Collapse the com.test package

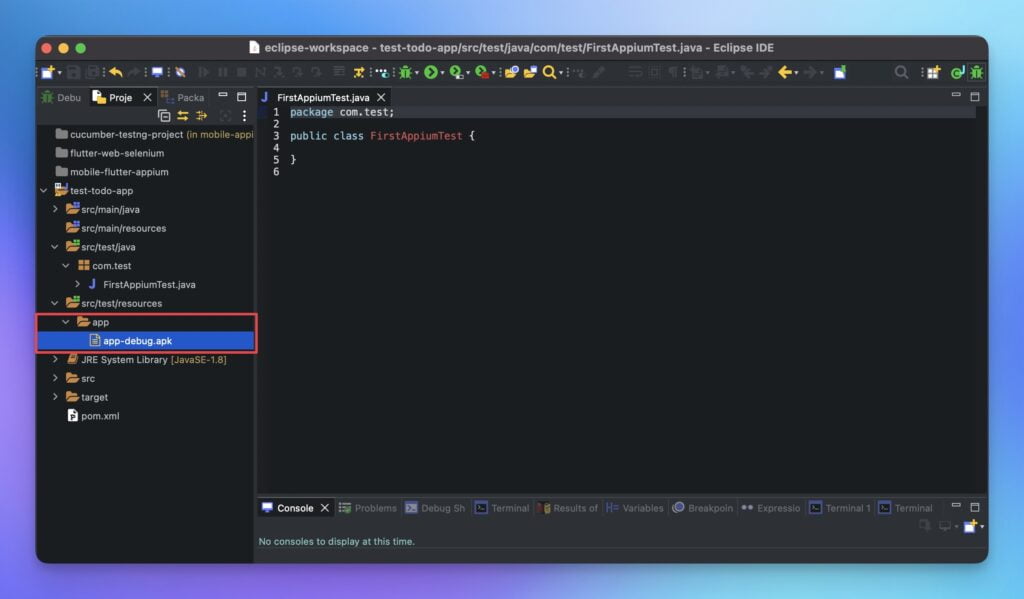point(66,266)
